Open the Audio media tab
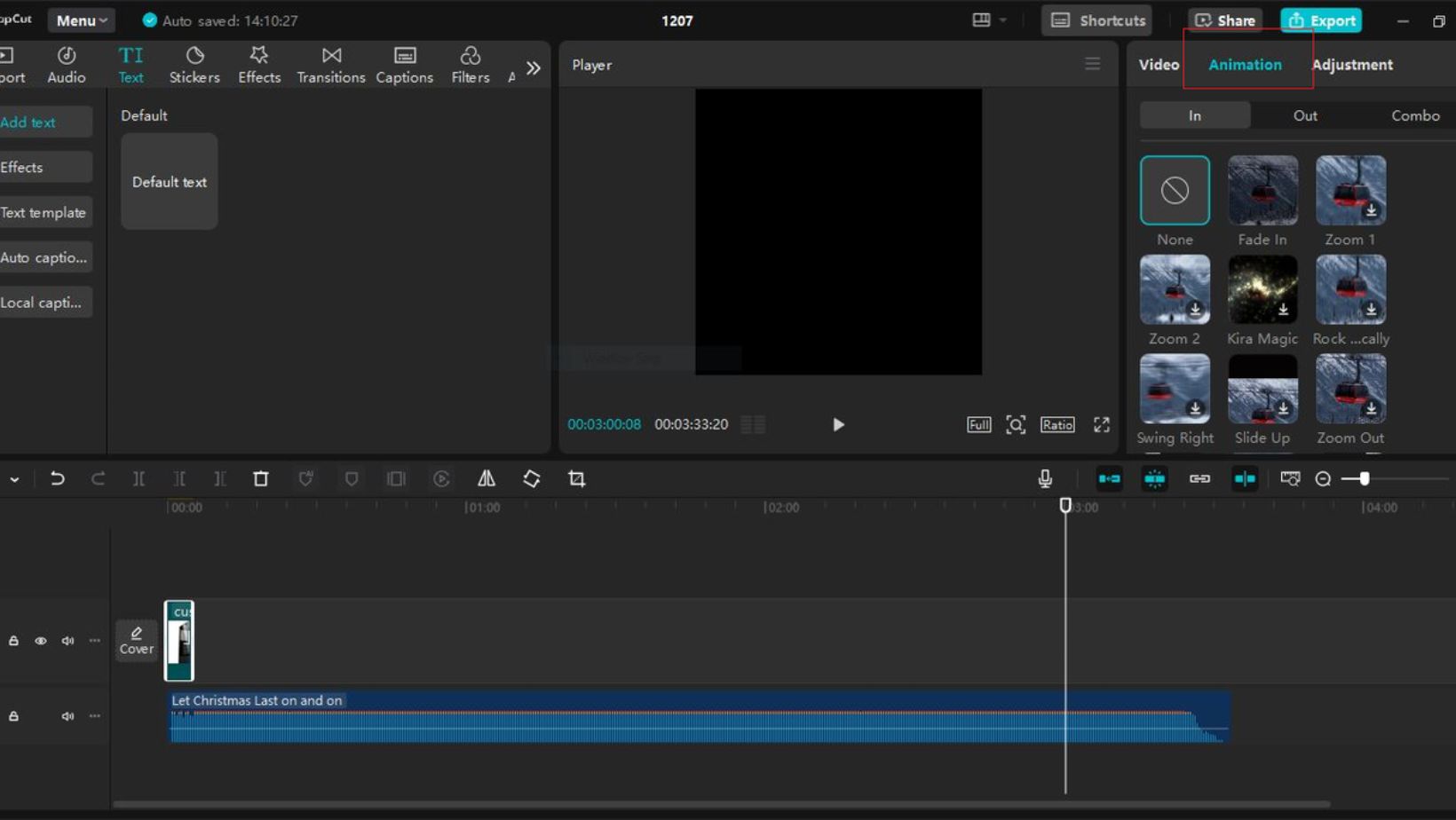 pos(67,65)
